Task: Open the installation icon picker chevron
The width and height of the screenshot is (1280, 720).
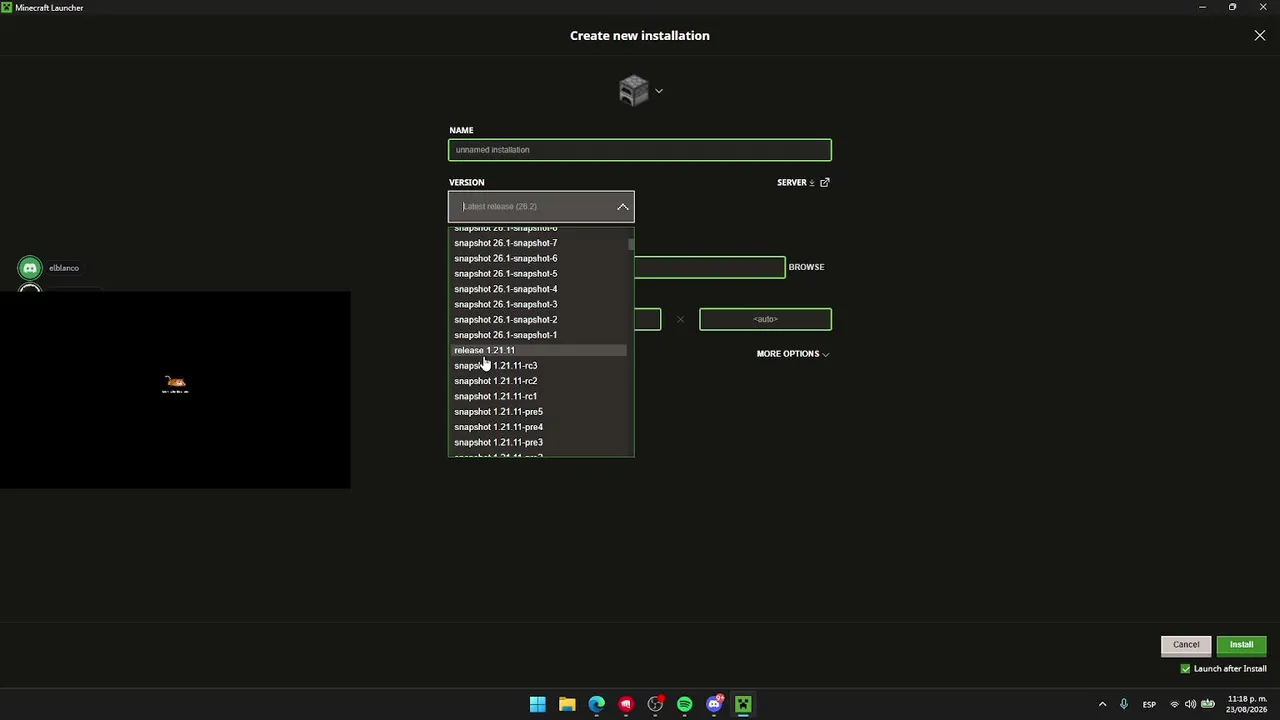Action: coord(658,91)
